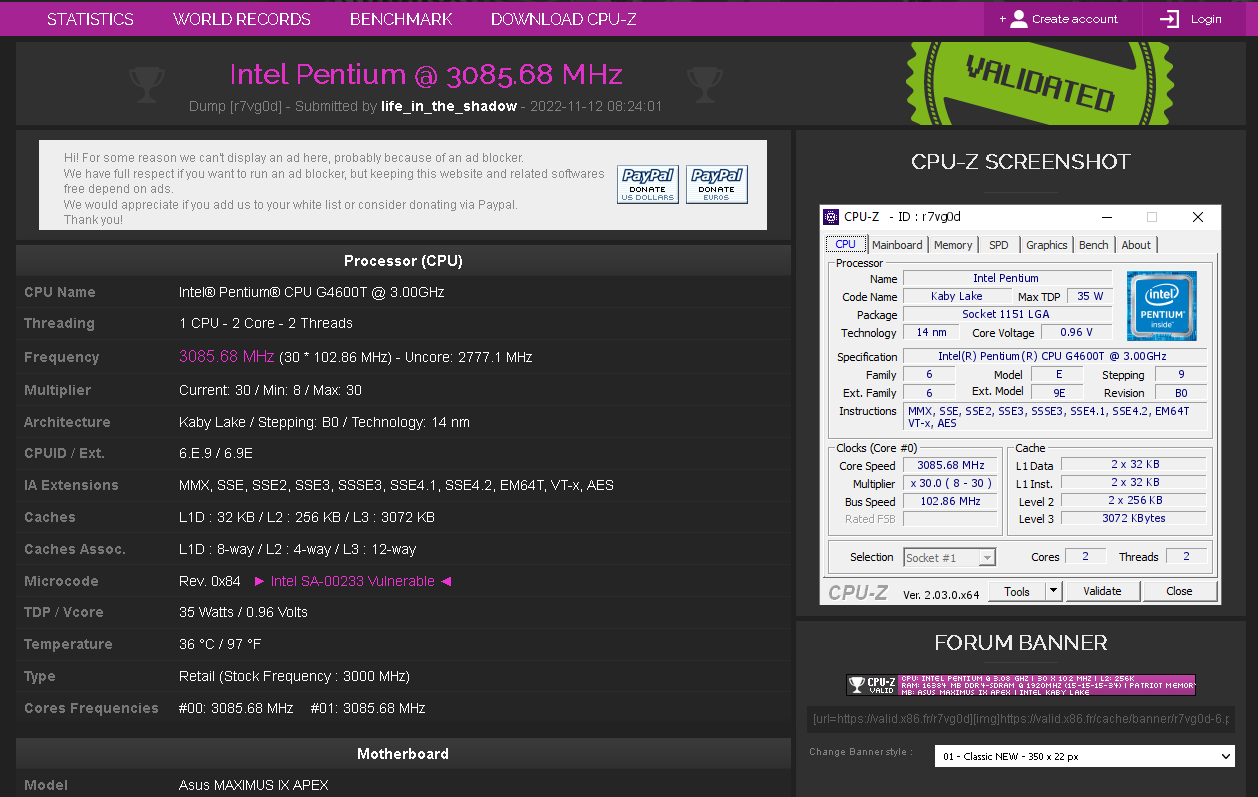Select the SPD tab in CPU-Z screenshot

pyautogui.click(x=999, y=245)
